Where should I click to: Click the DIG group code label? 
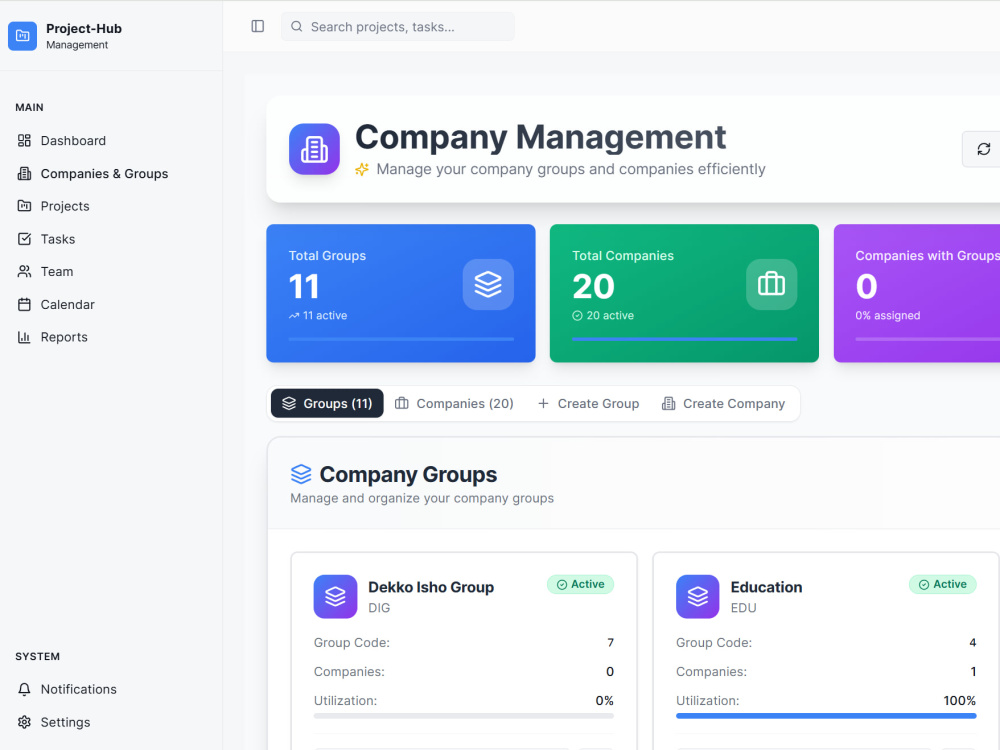(379, 608)
